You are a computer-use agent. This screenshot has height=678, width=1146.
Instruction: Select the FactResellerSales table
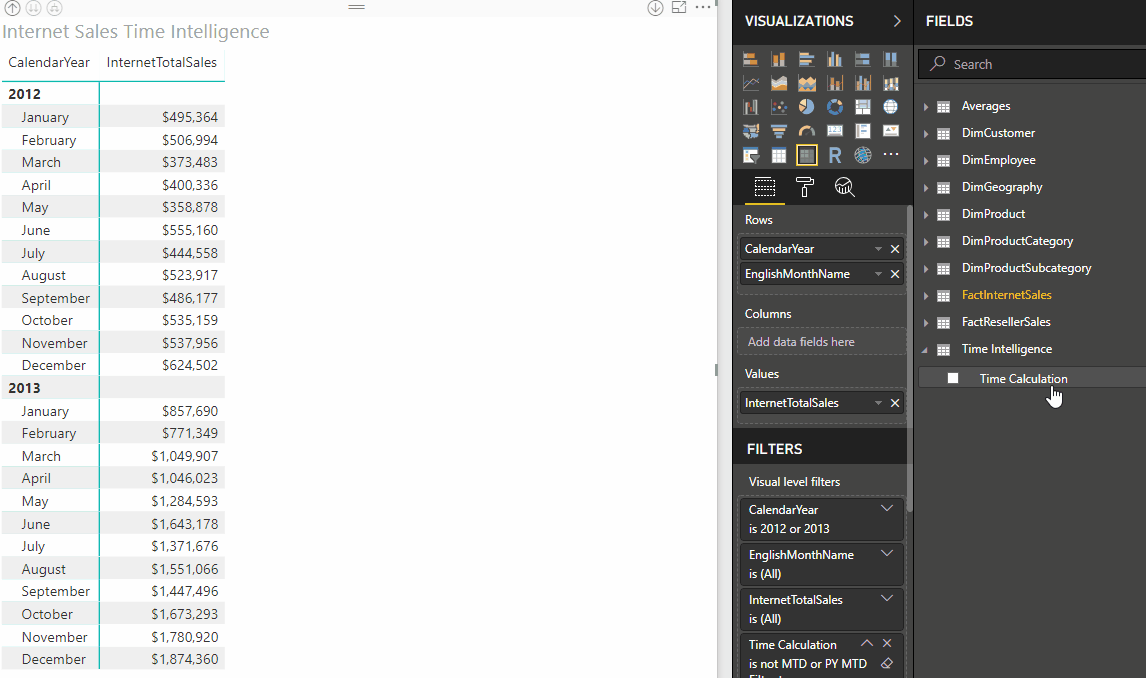click(1006, 322)
